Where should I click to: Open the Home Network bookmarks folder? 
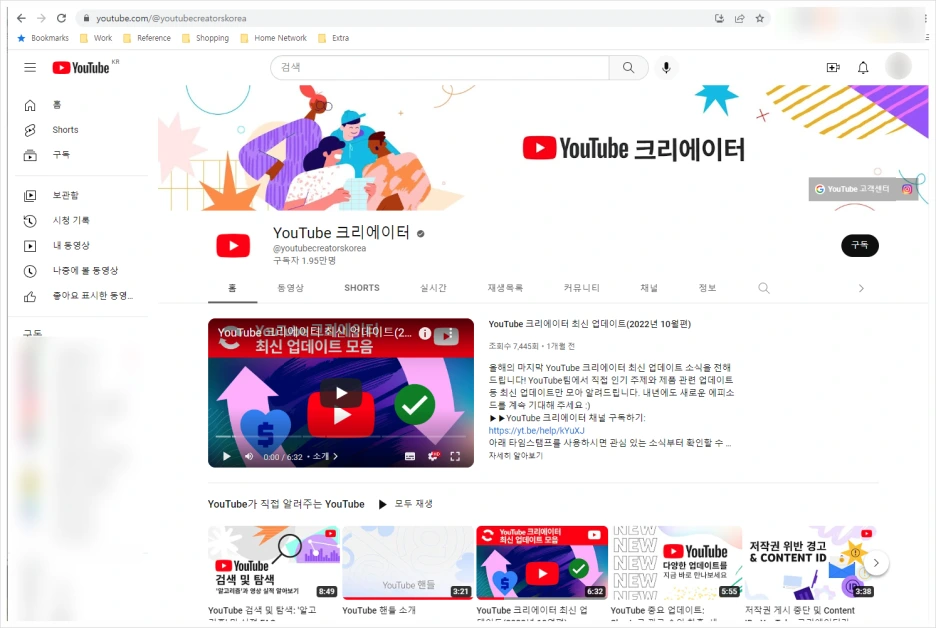[x=273, y=38]
